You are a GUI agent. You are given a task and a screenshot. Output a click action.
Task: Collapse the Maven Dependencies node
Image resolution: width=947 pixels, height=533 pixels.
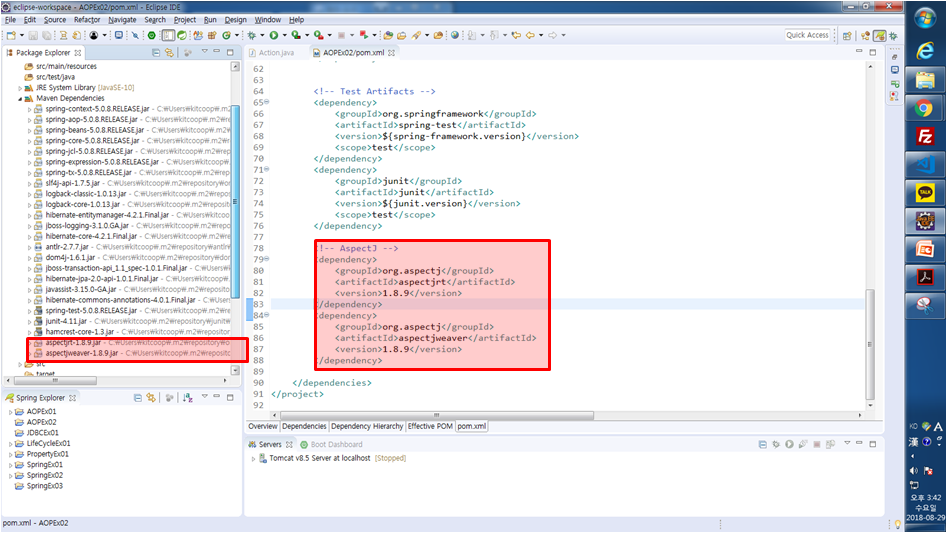tap(20, 98)
